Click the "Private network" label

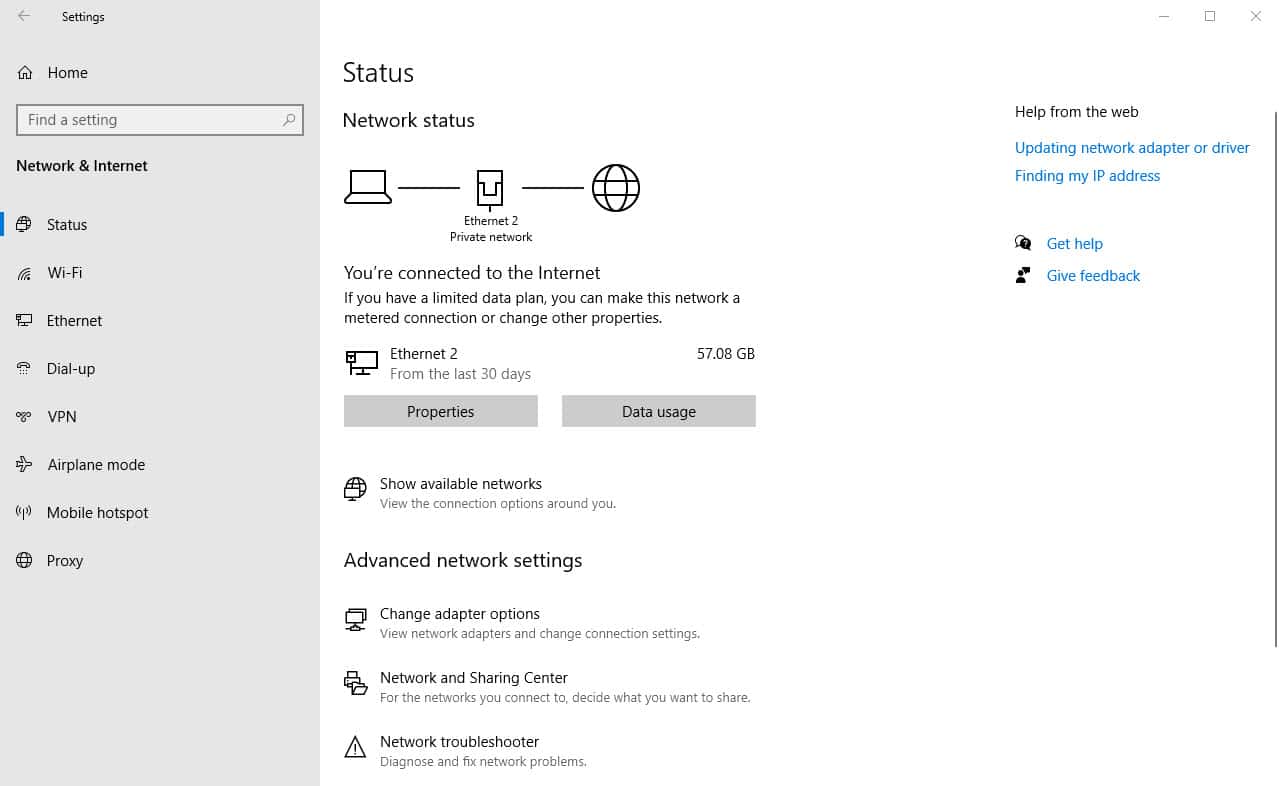(x=491, y=237)
